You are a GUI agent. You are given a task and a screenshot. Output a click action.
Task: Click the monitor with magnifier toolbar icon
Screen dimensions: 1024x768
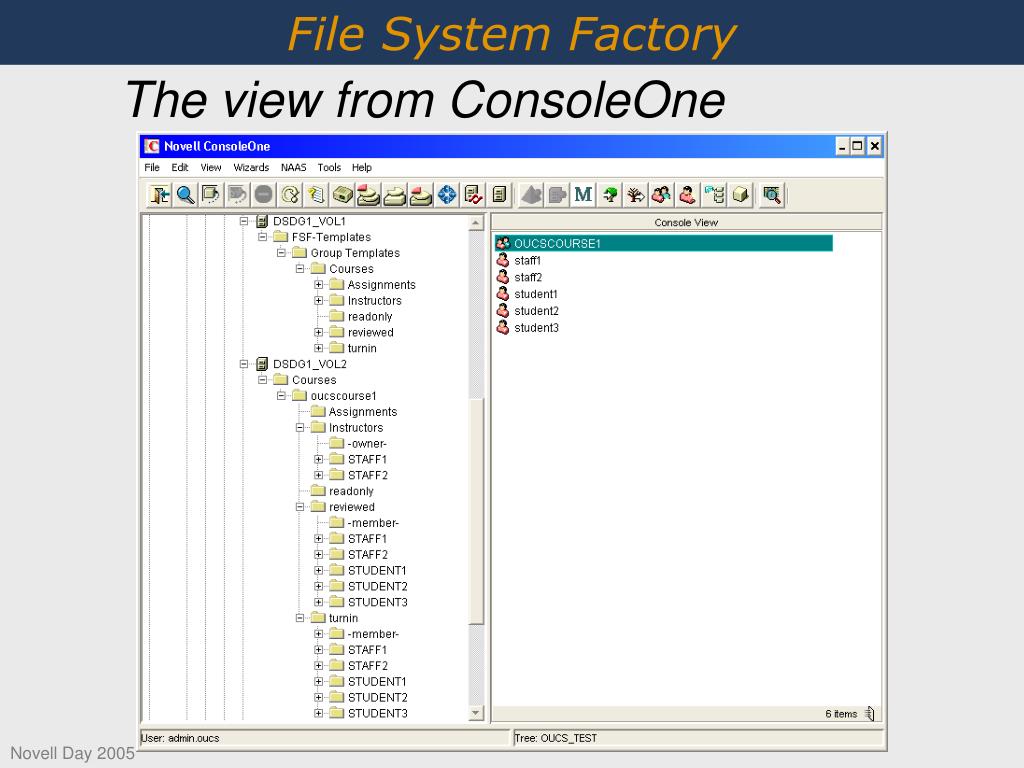(772, 195)
